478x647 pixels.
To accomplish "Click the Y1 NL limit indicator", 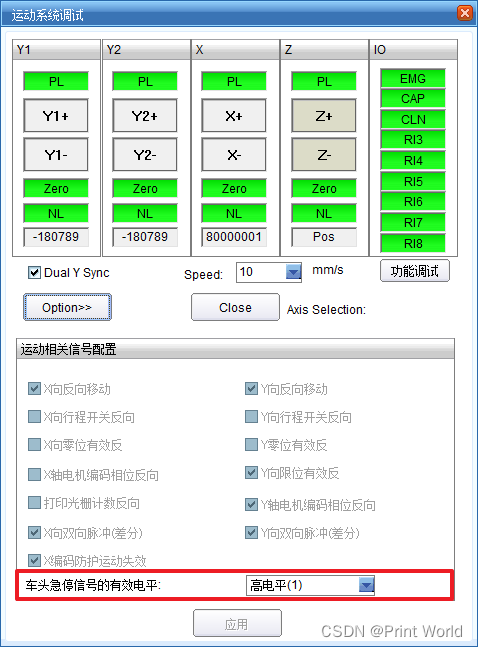I will tap(56, 213).
